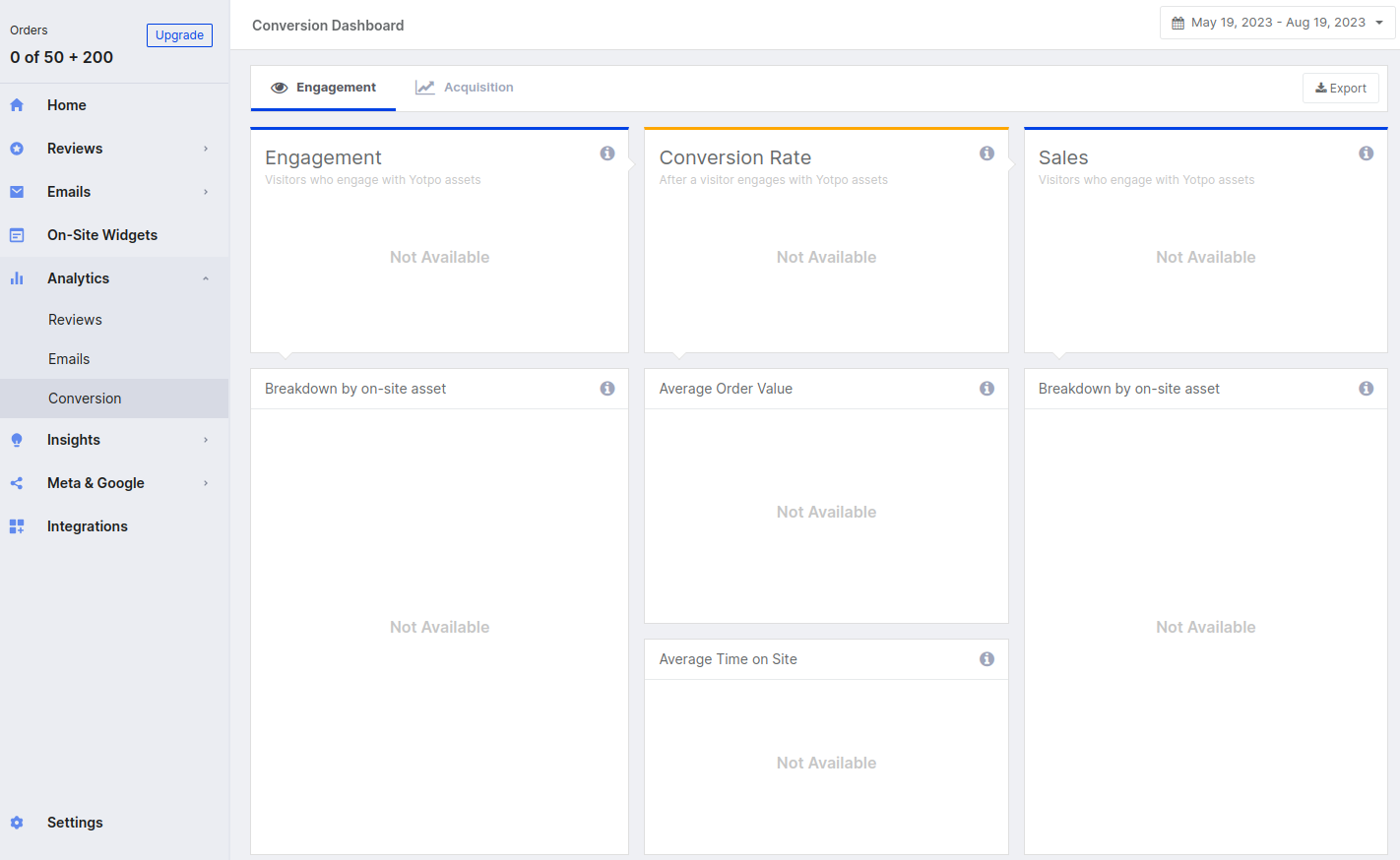1400x860 pixels.
Task: Select the Engagement summary card
Action: tap(439, 240)
